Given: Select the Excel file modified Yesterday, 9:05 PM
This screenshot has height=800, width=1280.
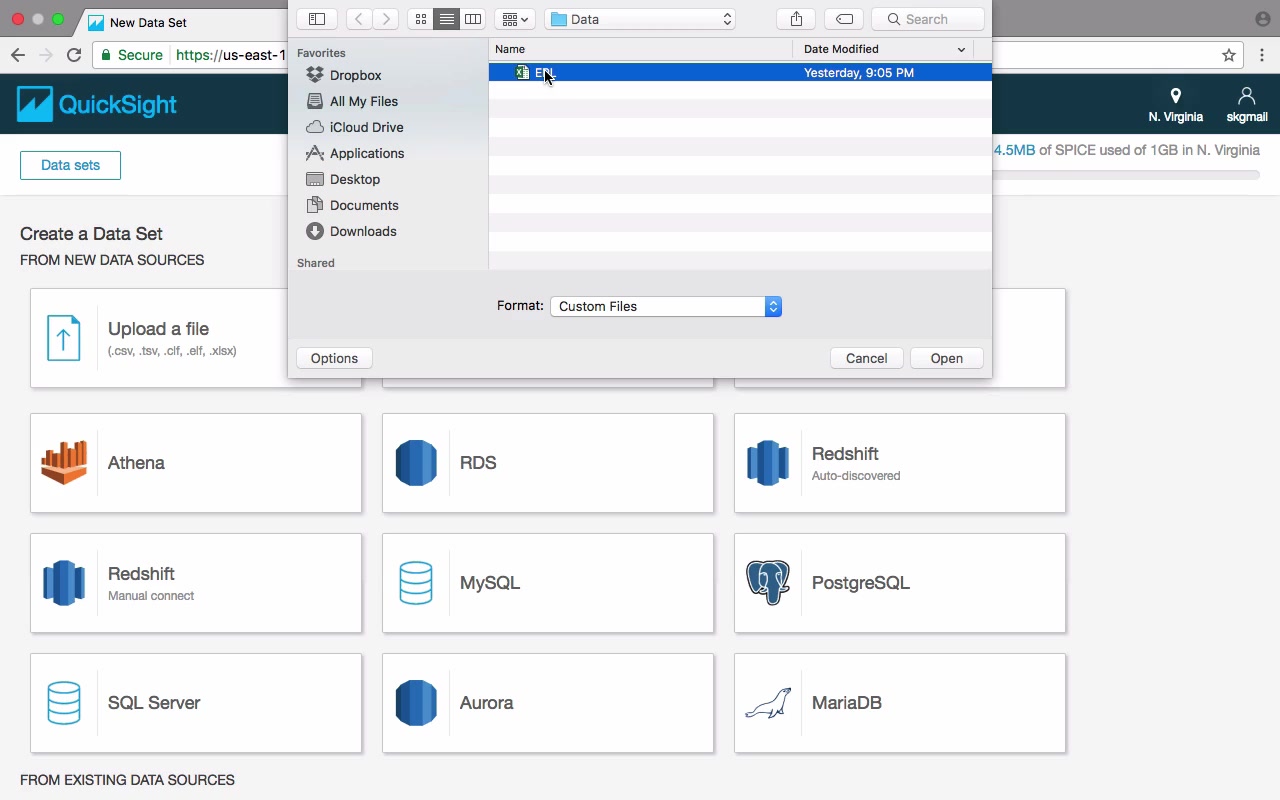Looking at the screenshot, I should pos(740,72).
